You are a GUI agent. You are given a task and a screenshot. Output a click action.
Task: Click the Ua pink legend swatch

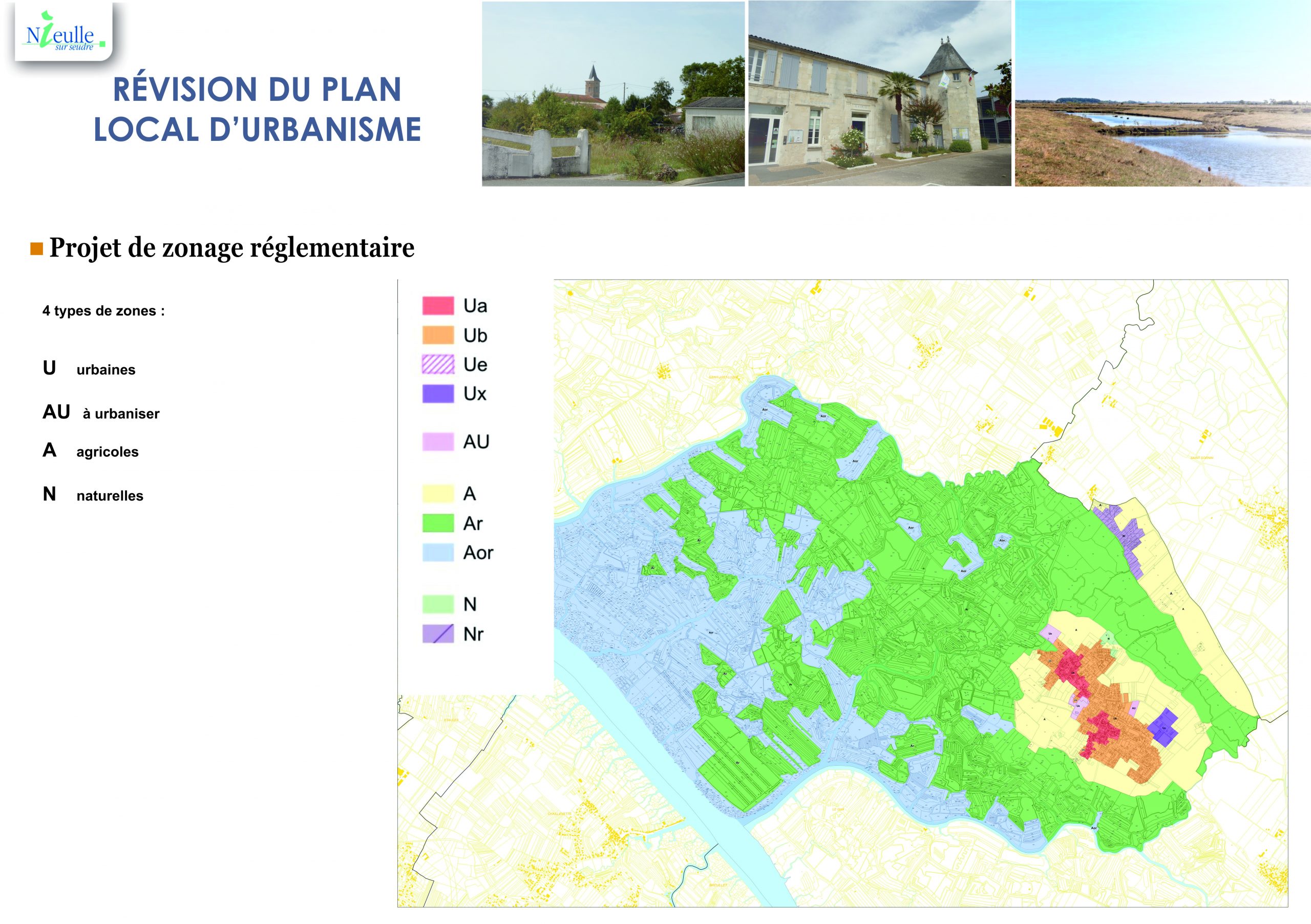click(x=438, y=306)
